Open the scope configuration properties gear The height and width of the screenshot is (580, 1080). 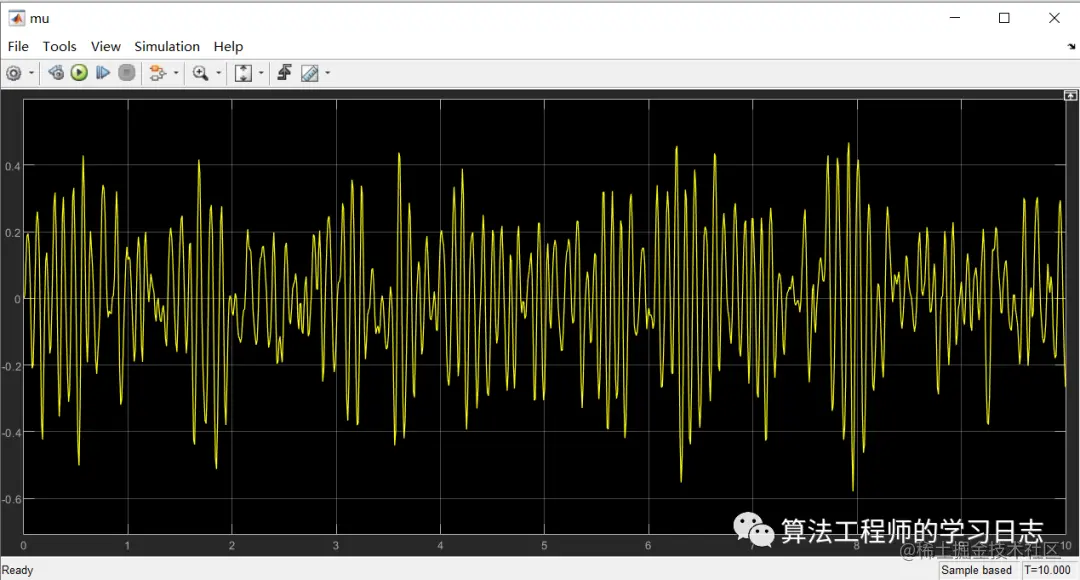click(x=14, y=73)
